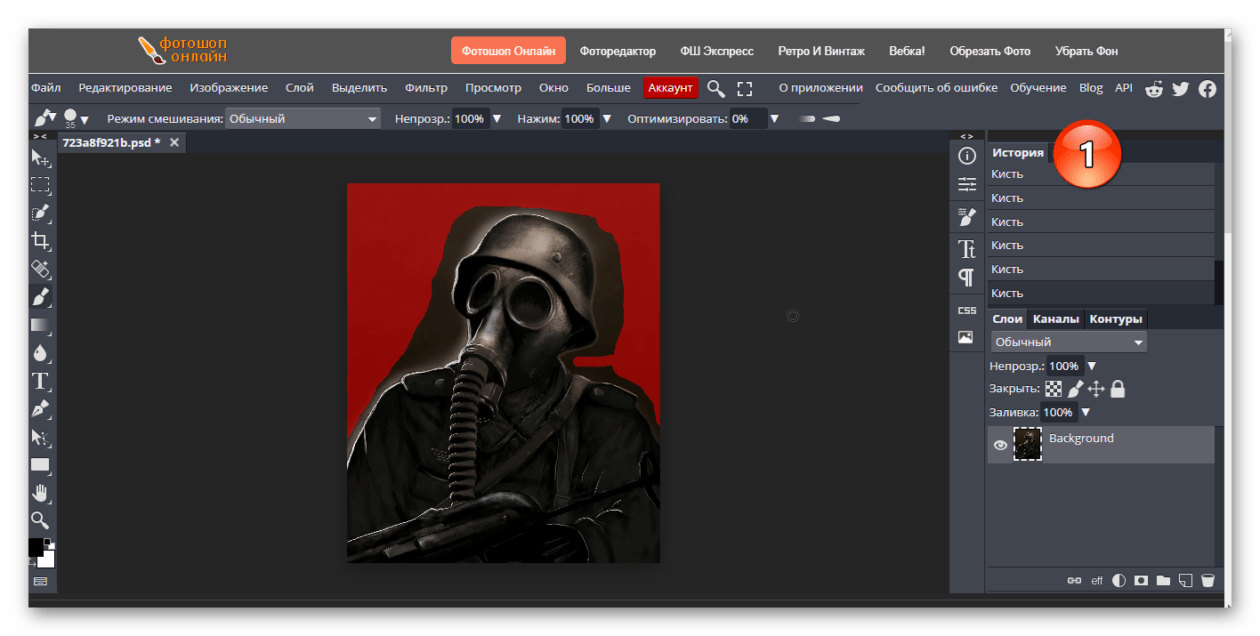1260x636 pixels.
Task: Add adjustment layer with half-circle icon
Action: point(1119,580)
